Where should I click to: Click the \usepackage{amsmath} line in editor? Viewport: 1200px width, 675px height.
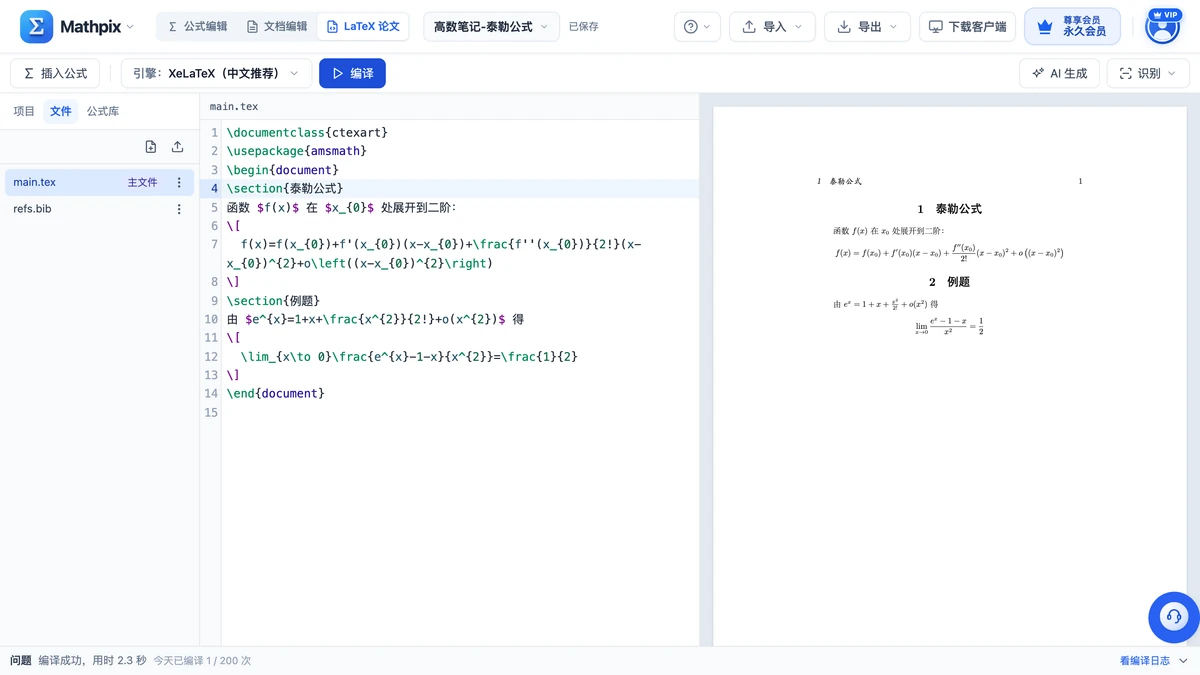(297, 151)
